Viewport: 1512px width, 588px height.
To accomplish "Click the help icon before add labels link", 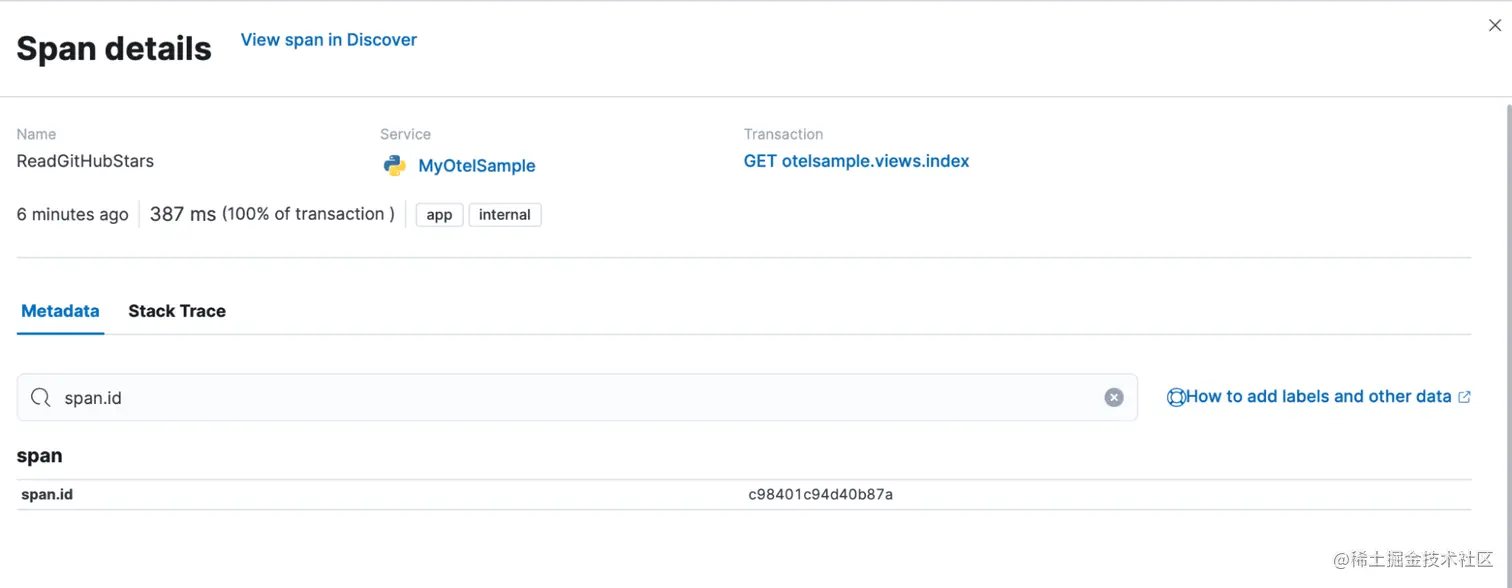I will (1175, 396).
